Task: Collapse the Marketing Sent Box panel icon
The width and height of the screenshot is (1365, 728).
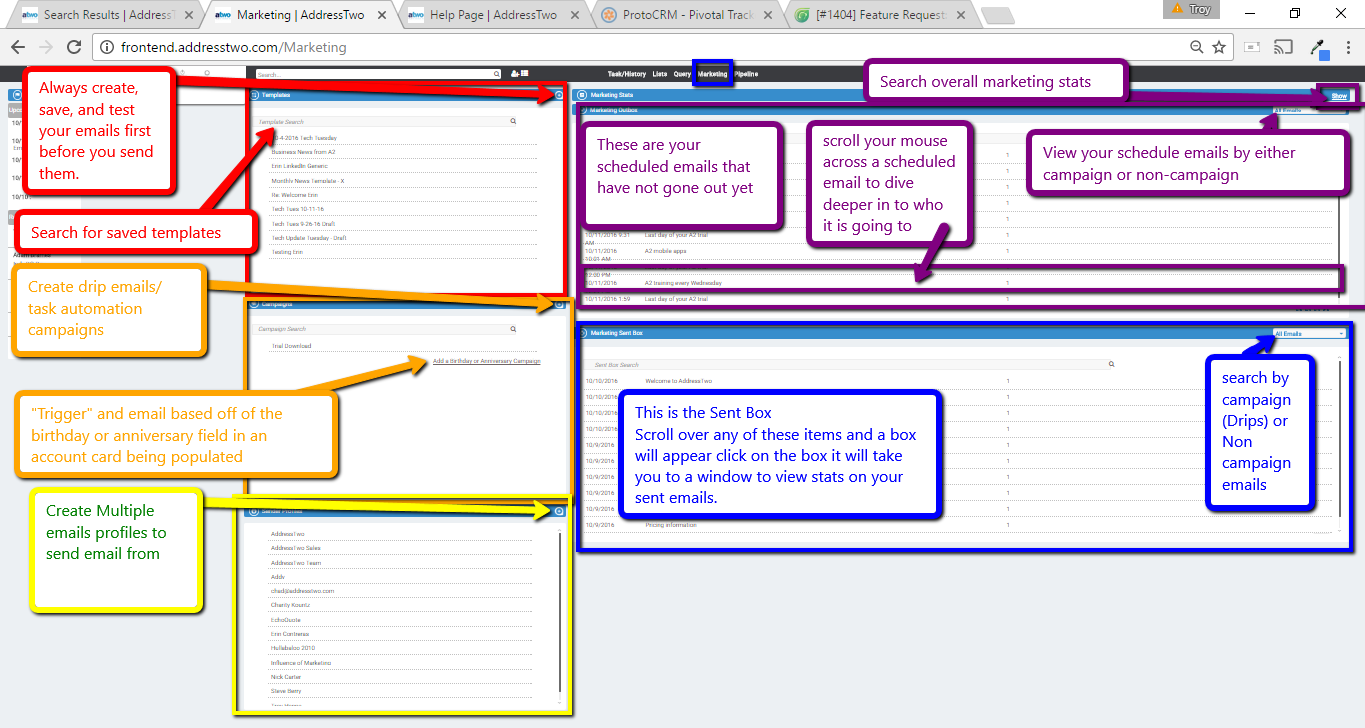Action: point(582,333)
